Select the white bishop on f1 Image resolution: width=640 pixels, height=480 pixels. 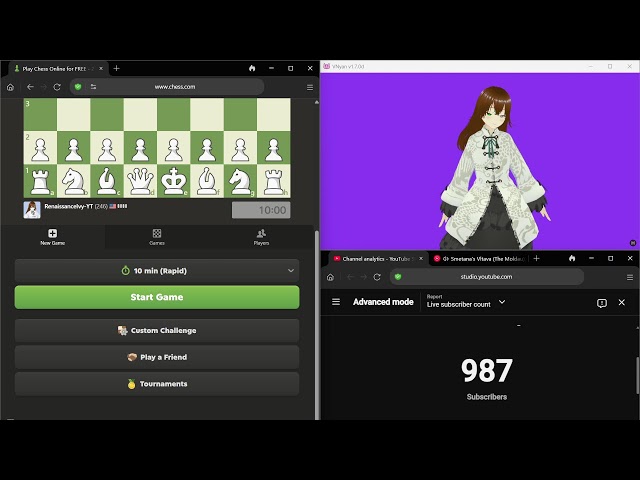coord(207,181)
